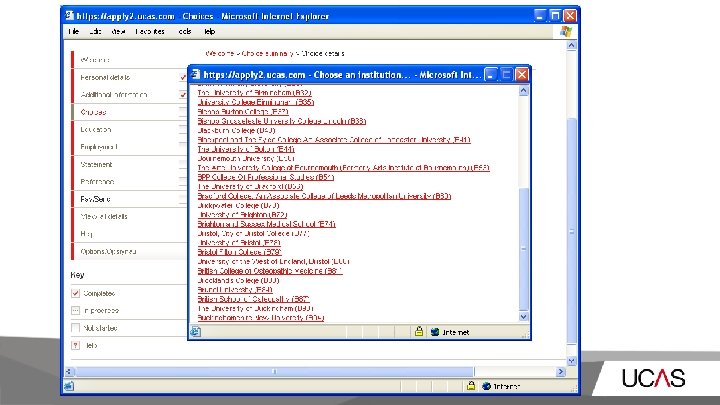Open the File menu
This screenshot has width=720, height=405.
[x=73, y=31]
